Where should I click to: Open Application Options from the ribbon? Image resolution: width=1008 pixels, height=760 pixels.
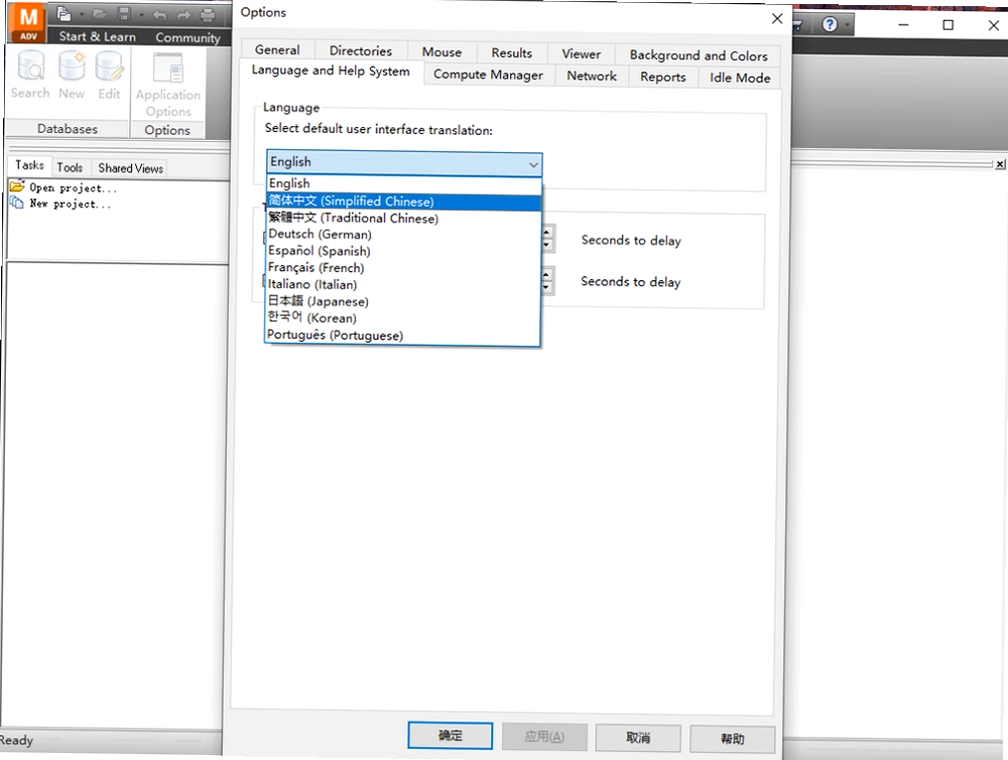point(168,85)
